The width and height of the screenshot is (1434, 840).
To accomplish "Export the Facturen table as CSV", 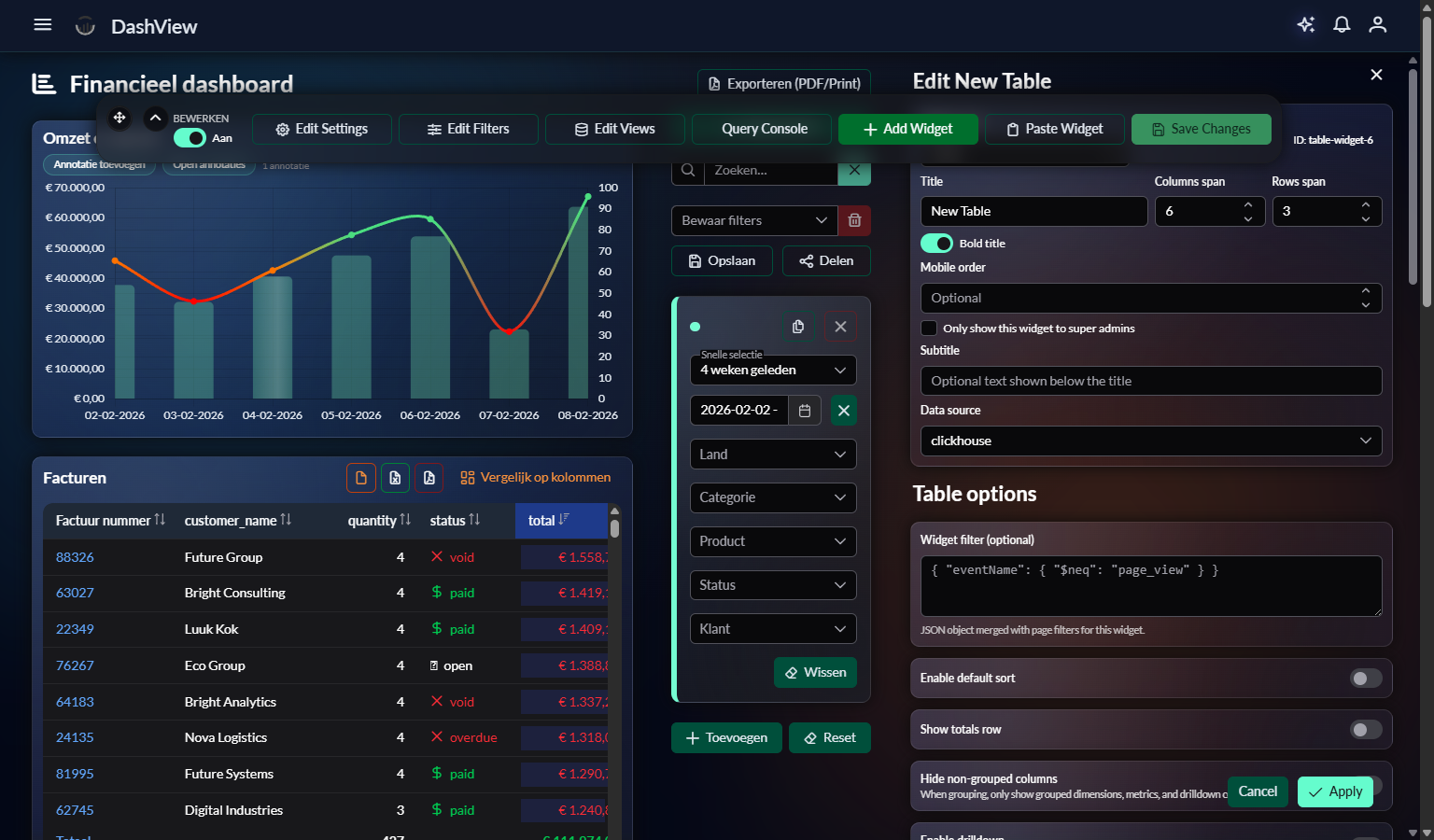I will pos(361,478).
